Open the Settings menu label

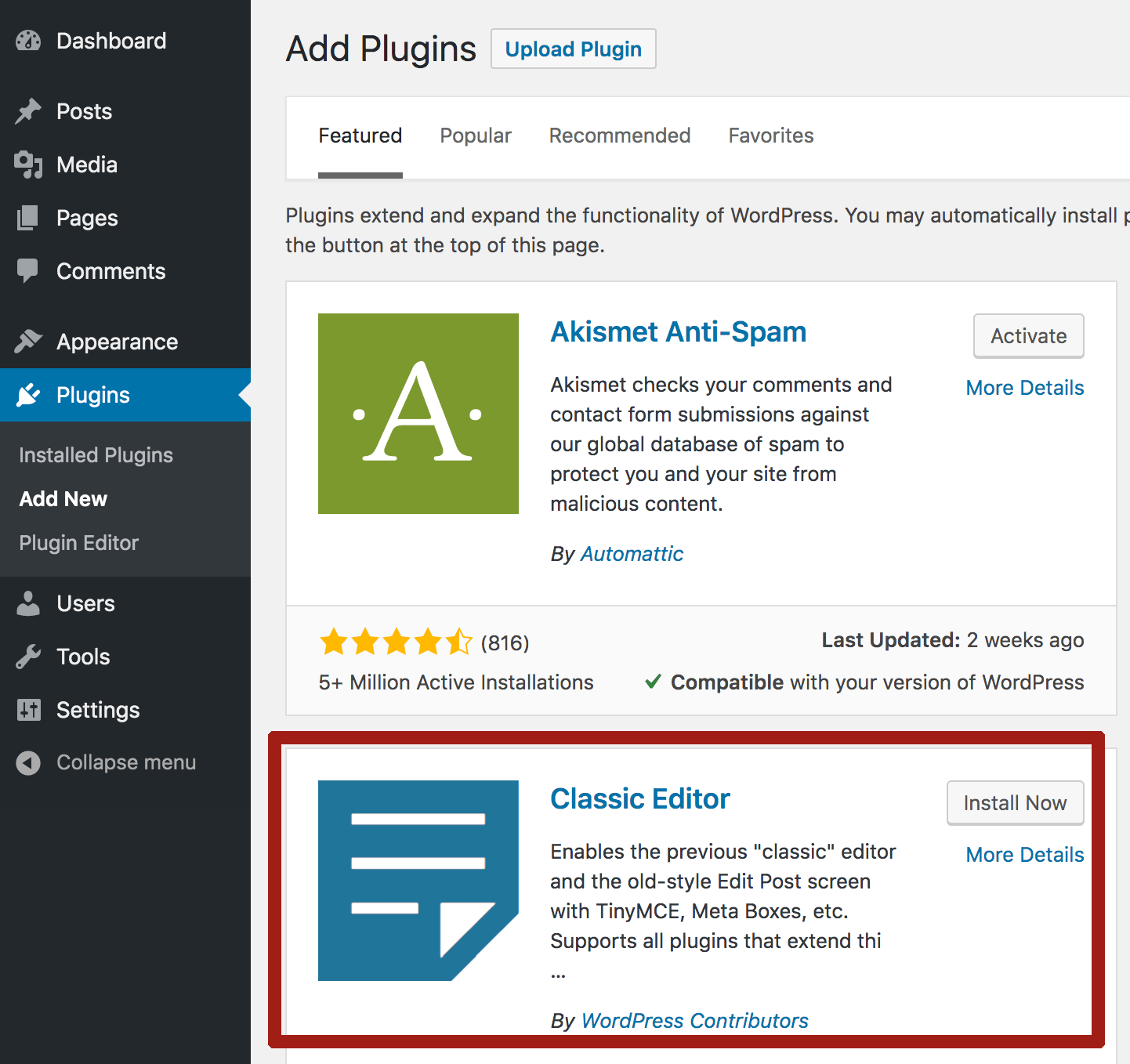[98, 710]
